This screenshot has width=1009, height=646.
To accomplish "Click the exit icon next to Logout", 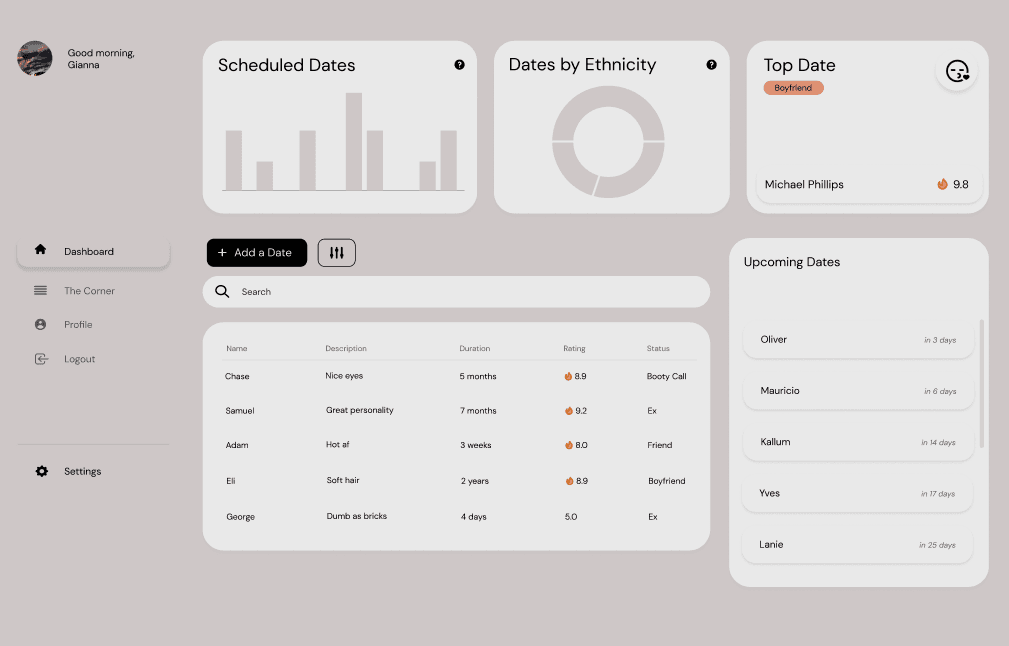I will click(41, 358).
